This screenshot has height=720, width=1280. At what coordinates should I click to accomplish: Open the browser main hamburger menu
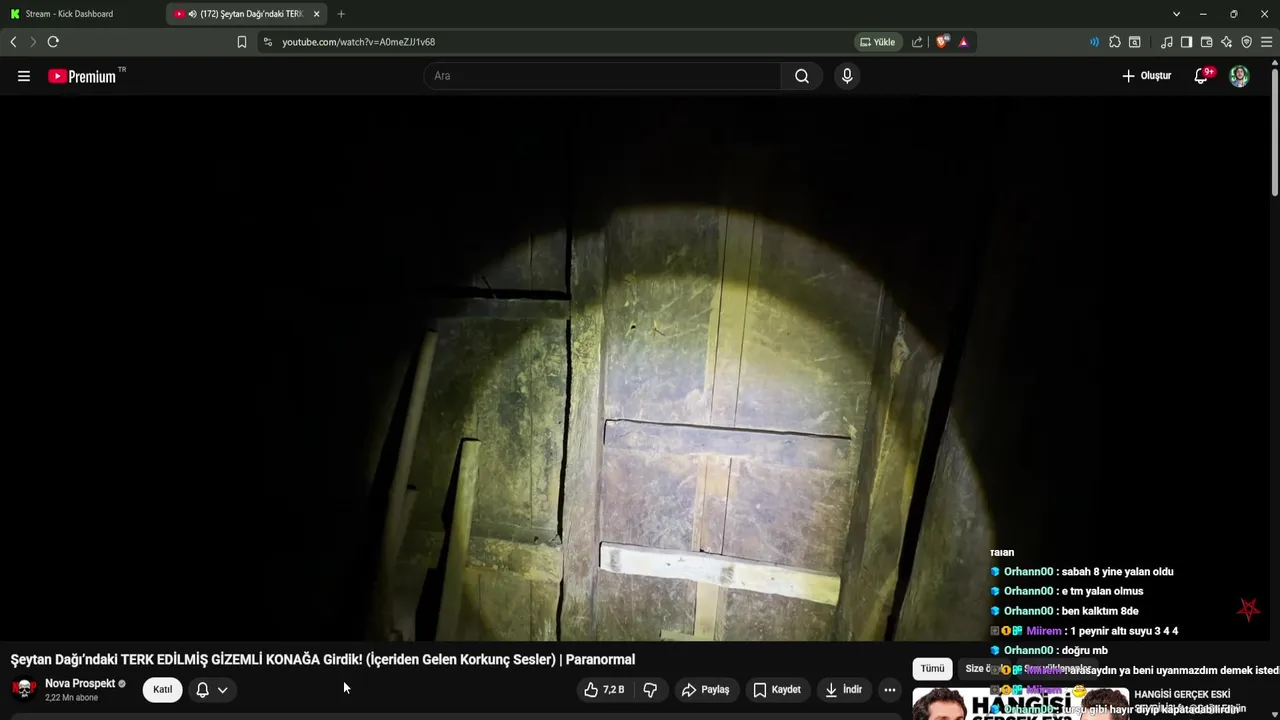tap(1266, 42)
